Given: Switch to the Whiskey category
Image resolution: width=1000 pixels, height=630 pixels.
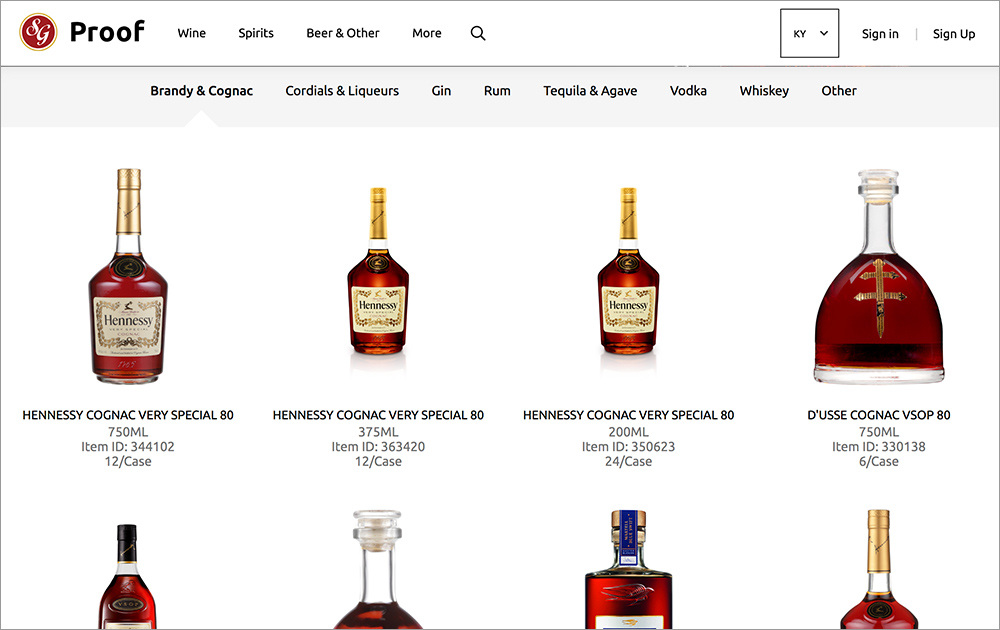Looking at the screenshot, I should pyautogui.click(x=764, y=91).
